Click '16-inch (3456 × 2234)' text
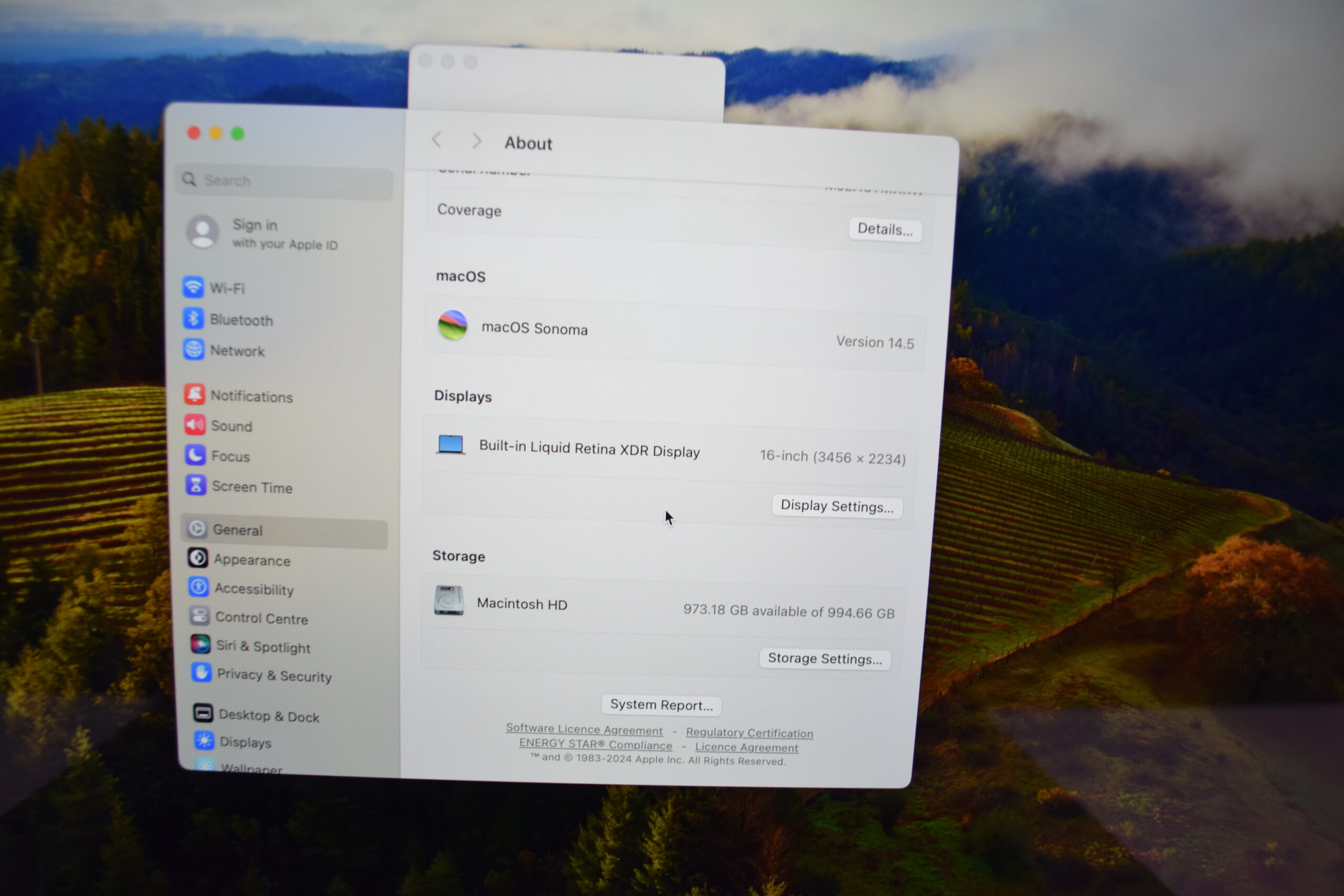Viewport: 1344px width, 896px height. coord(833,457)
